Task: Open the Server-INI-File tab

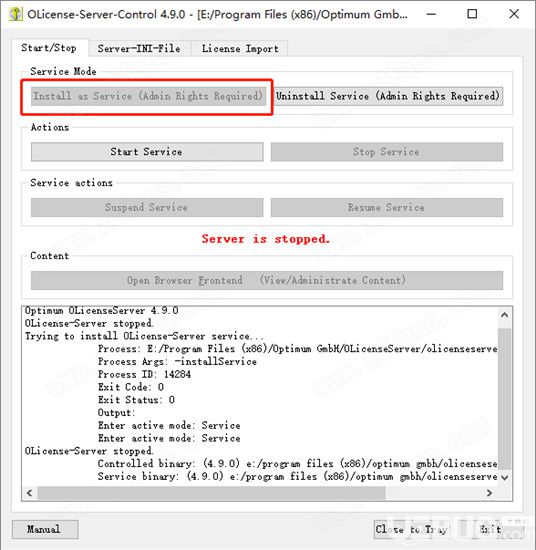Action: [139, 48]
